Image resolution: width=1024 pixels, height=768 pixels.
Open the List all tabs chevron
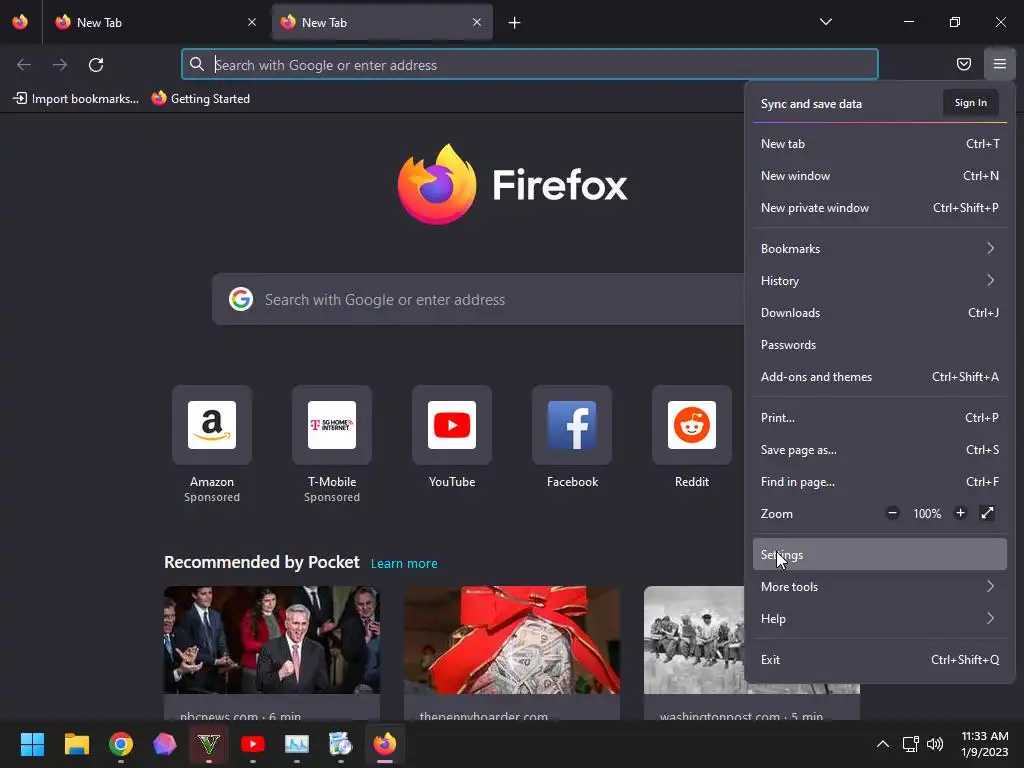[x=825, y=22]
